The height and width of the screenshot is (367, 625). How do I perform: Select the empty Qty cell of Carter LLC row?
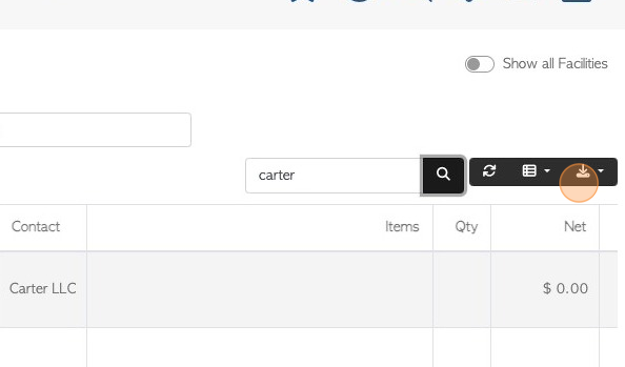462,289
